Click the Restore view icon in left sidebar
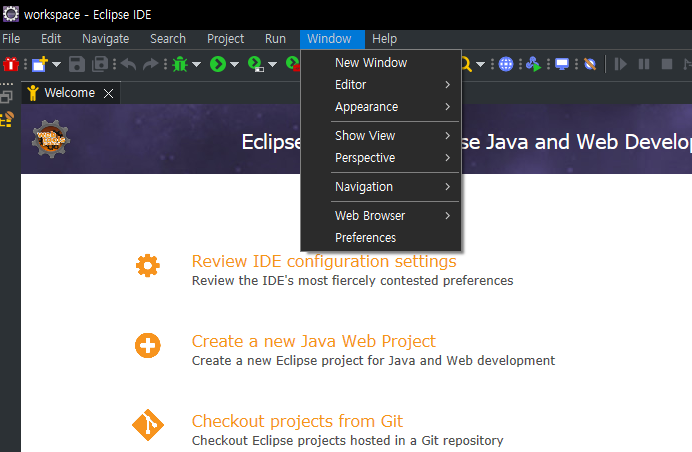 tap(7, 97)
